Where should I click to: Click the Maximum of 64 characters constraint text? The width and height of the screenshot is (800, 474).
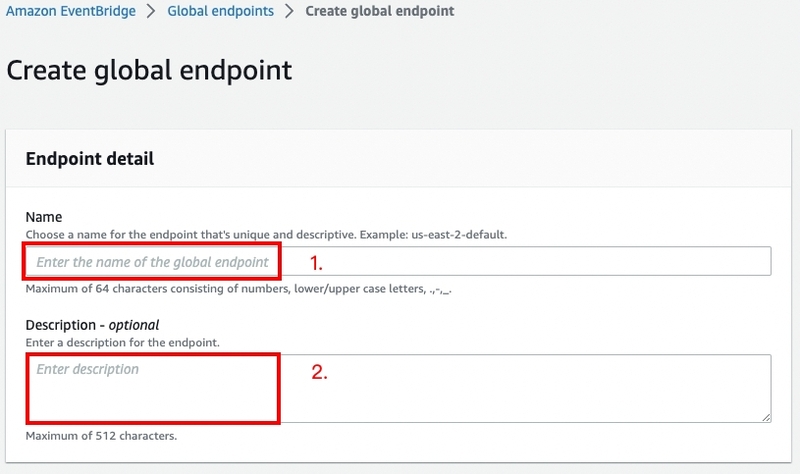pyautogui.click(x=238, y=289)
